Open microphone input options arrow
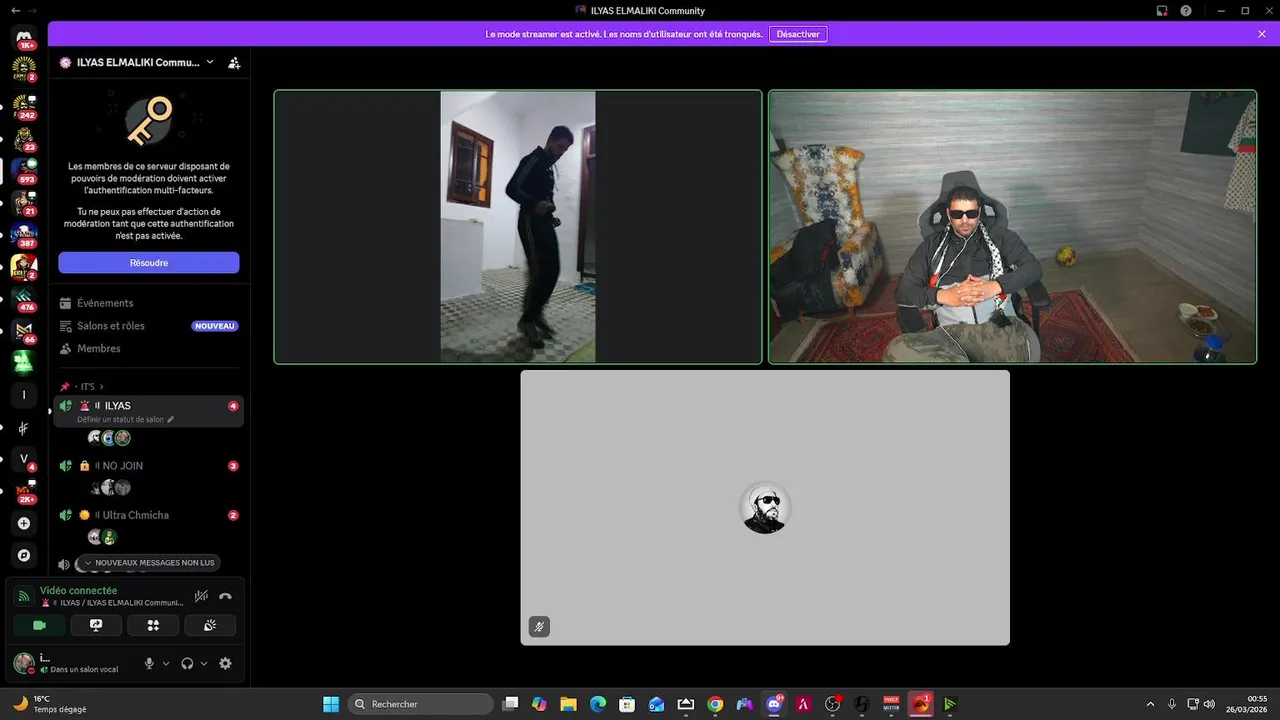Image resolution: width=1280 pixels, height=720 pixels. click(x=166, y=663)
